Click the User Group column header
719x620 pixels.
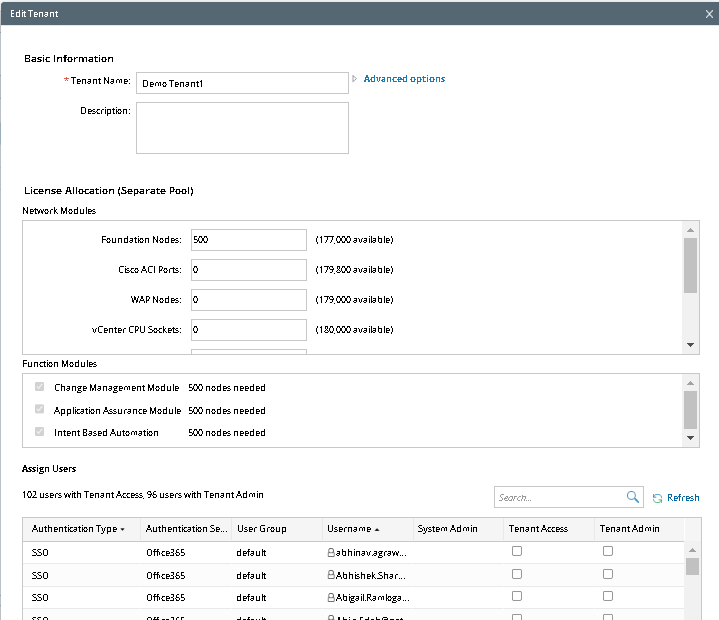pyautogui.click(x=261, y=529)
